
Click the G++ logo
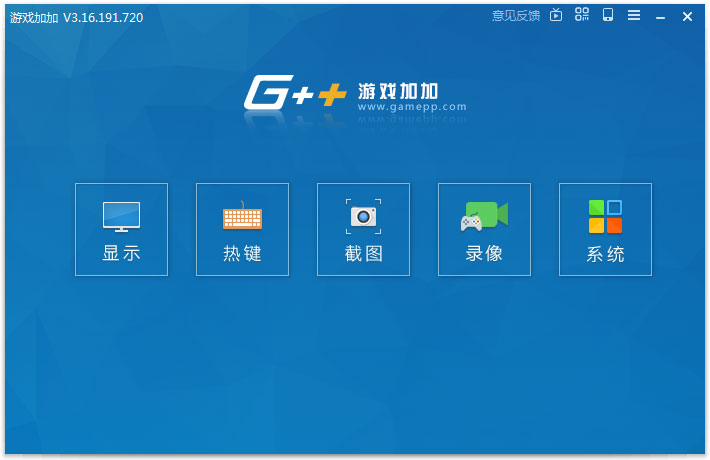(295, 92)
